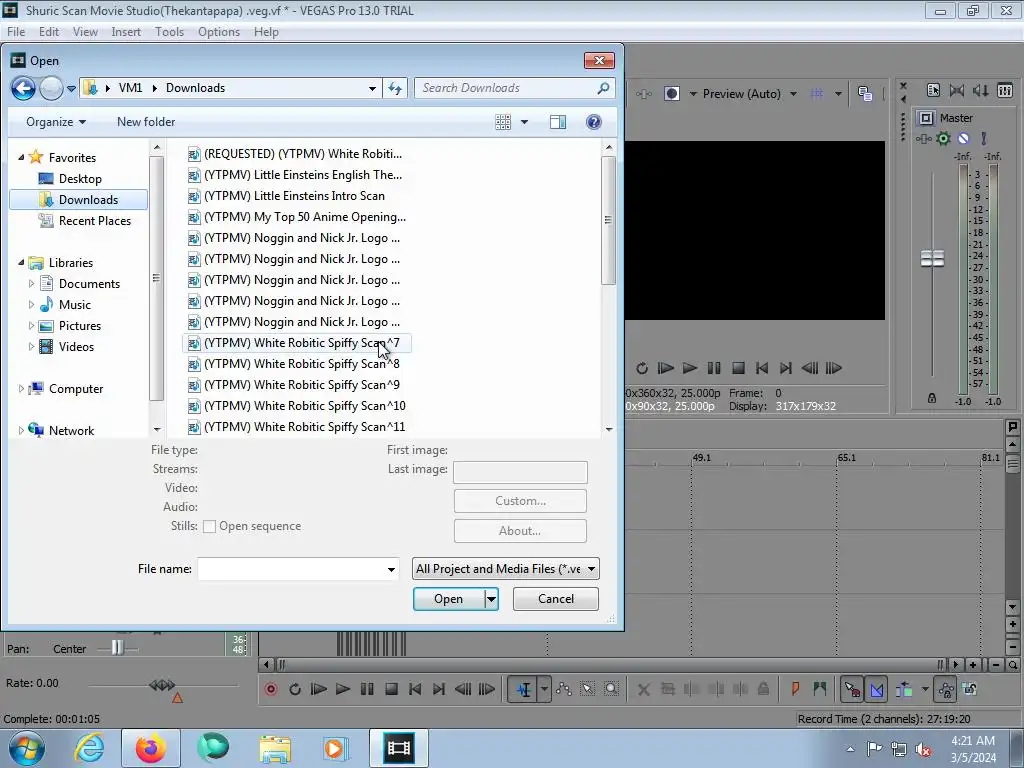Click the Insert Region icon

pos(820,689)
